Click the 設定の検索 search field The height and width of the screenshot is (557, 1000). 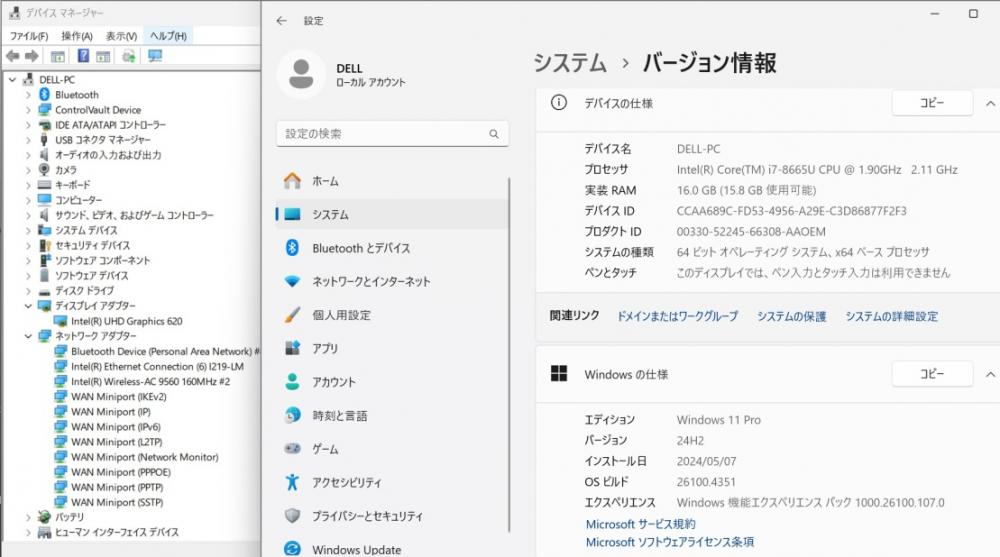click(x=392, y=134)
